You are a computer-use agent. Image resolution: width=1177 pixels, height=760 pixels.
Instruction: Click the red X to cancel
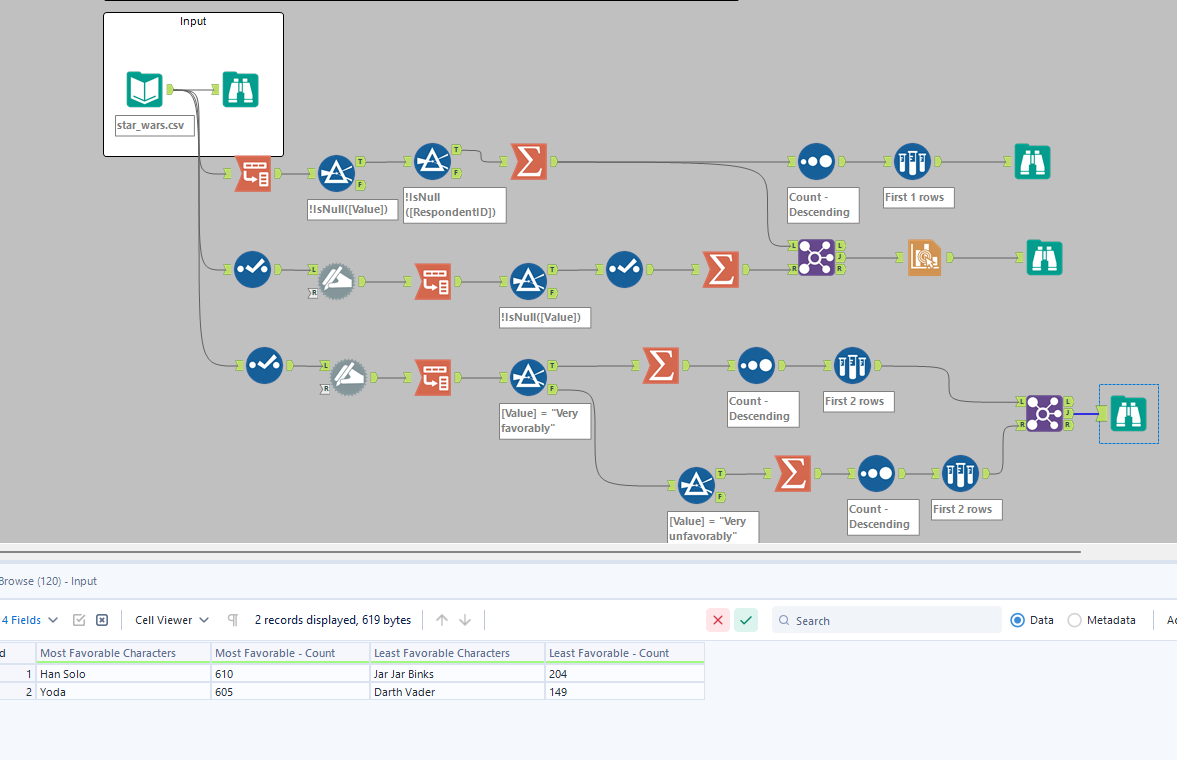click(x=717, y=620)
